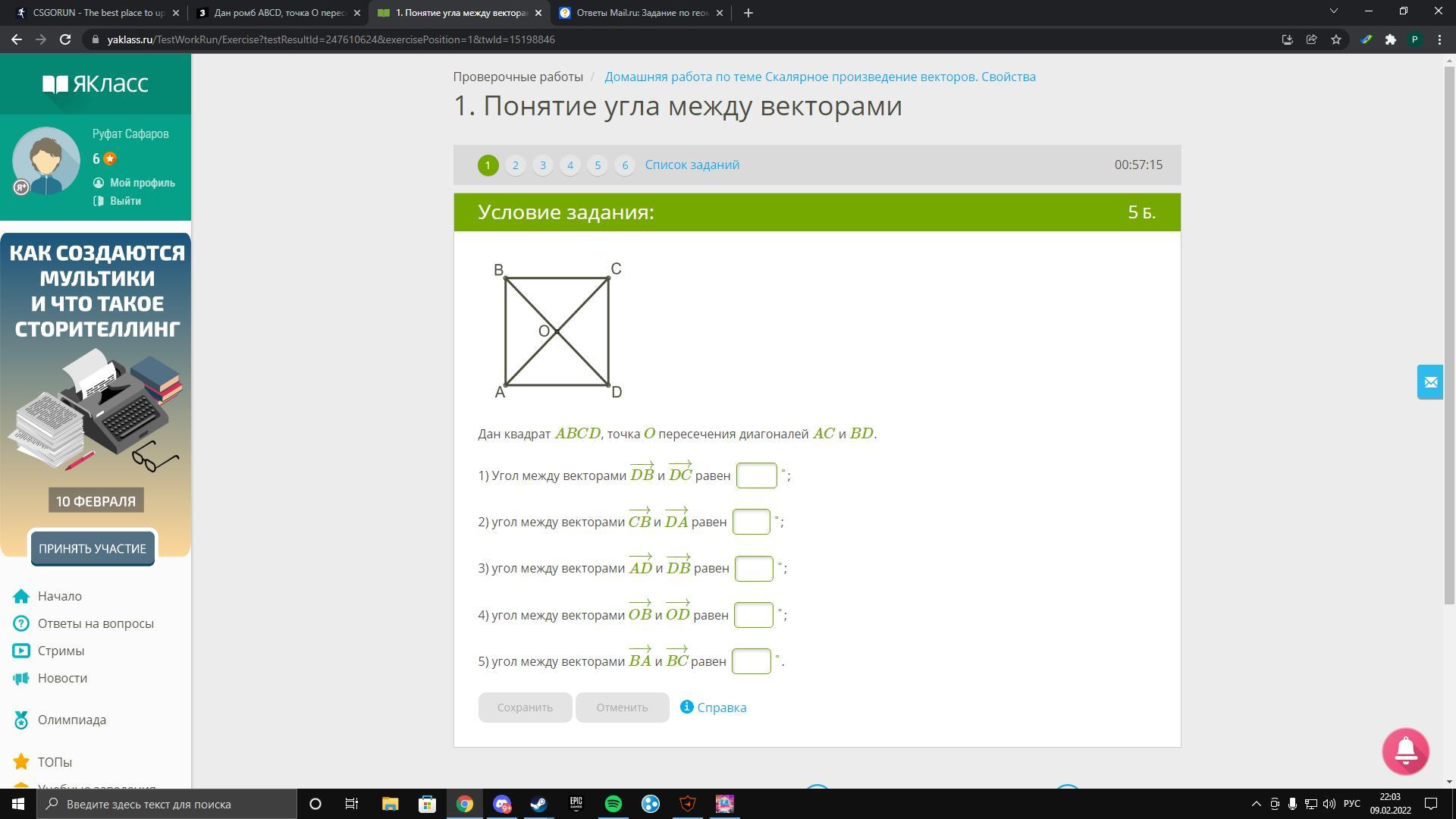Screen dimensions: 1456x819
Task: Show hidden system tray icons chevron
Action: pyautogui.click(x=1256, y=804)
